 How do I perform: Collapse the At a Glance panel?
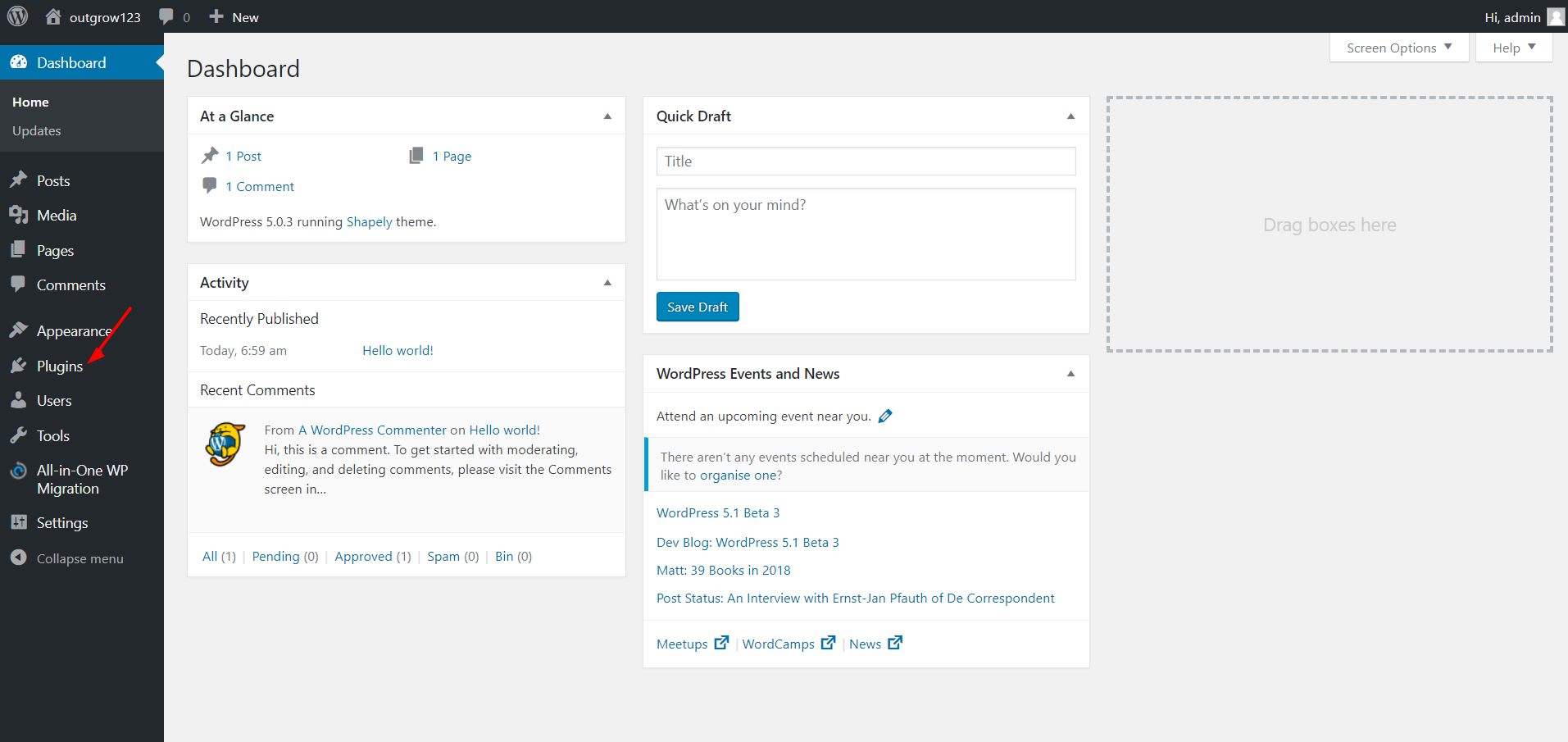click(x=607, y=116)
